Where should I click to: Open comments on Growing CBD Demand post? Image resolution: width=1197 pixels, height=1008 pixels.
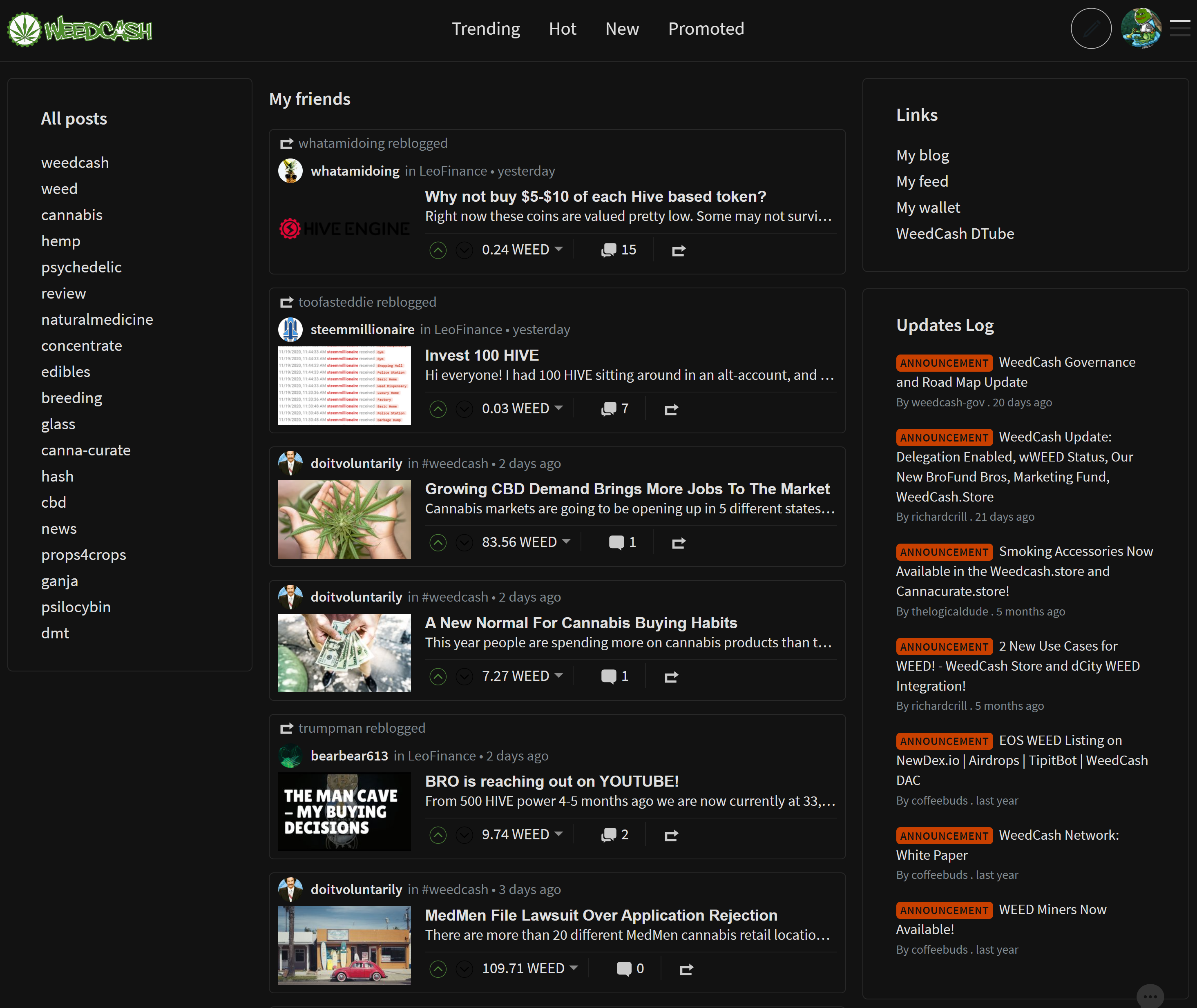[x=622, y=542]
